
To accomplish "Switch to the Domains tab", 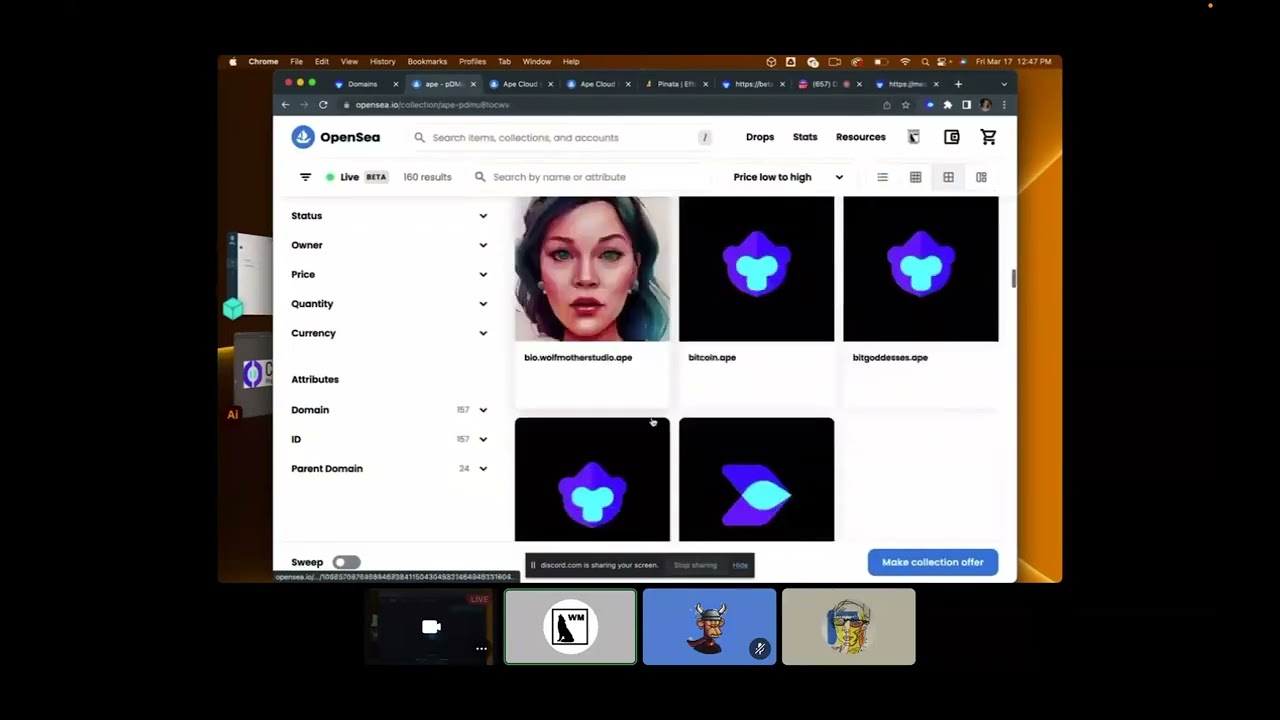I will (365, 84).
